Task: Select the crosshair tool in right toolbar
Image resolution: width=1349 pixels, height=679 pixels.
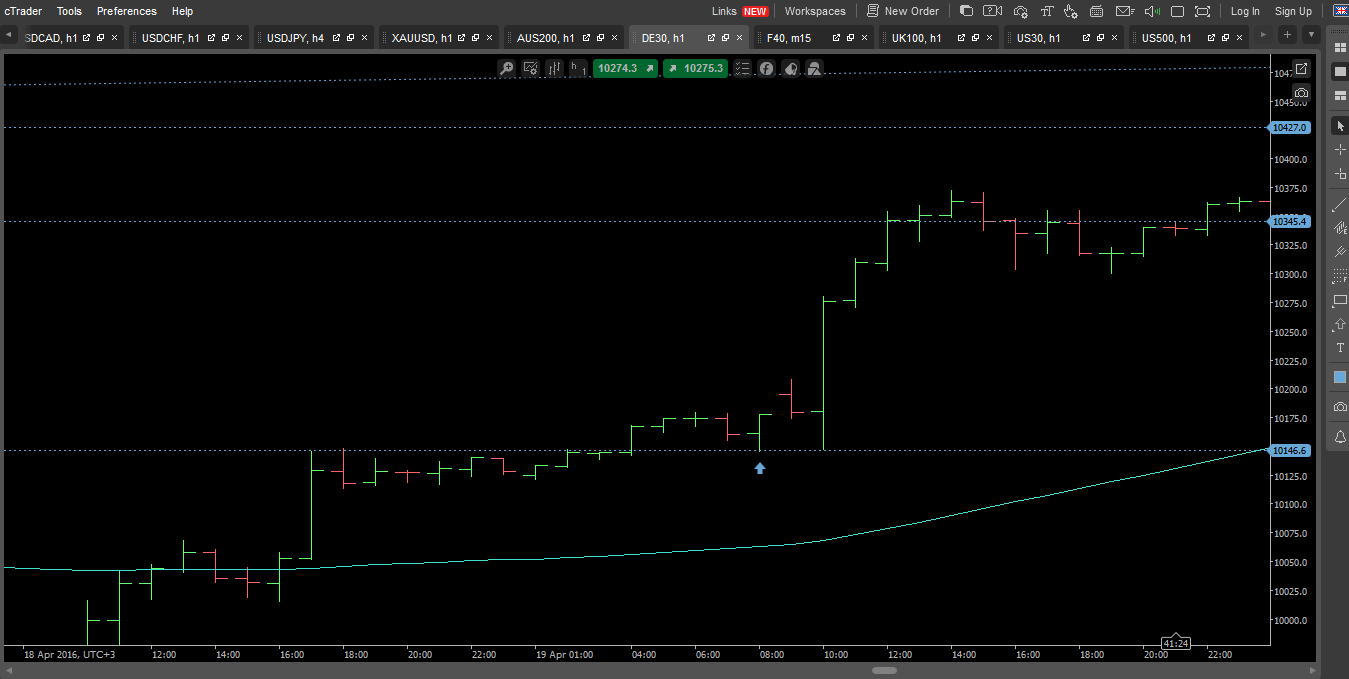Action: (x=1340, y=150)
